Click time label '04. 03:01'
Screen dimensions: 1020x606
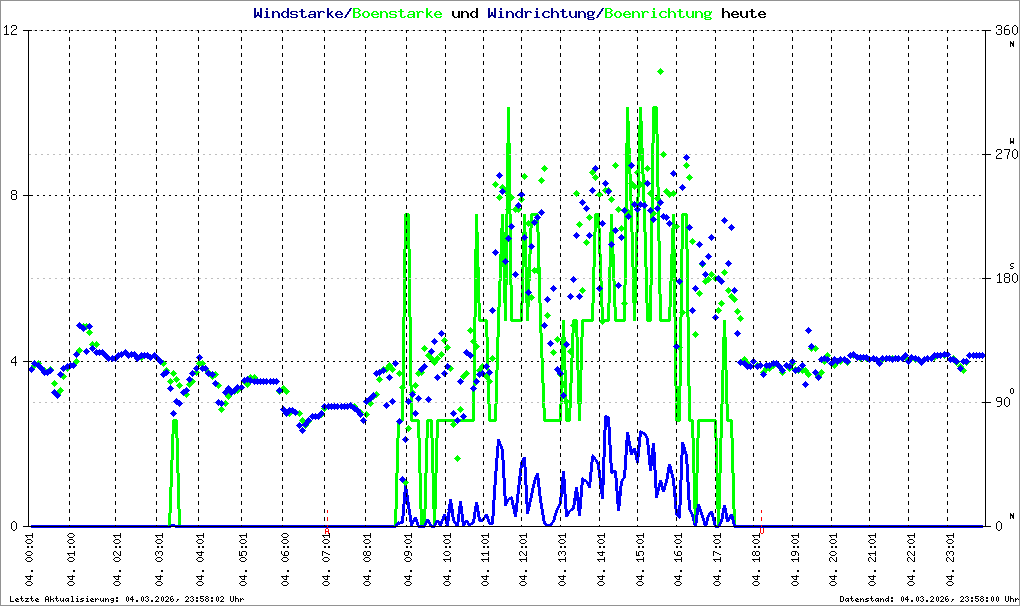coord(159,560)
